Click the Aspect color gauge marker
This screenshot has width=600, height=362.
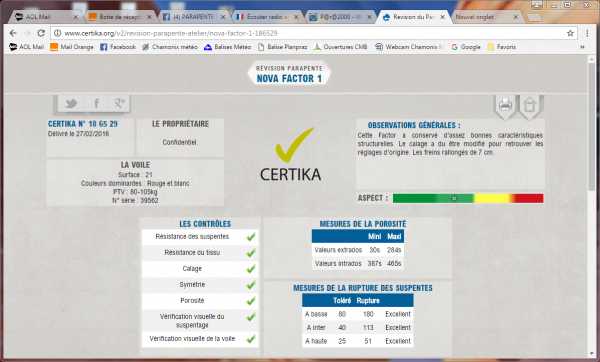point(454,198)
